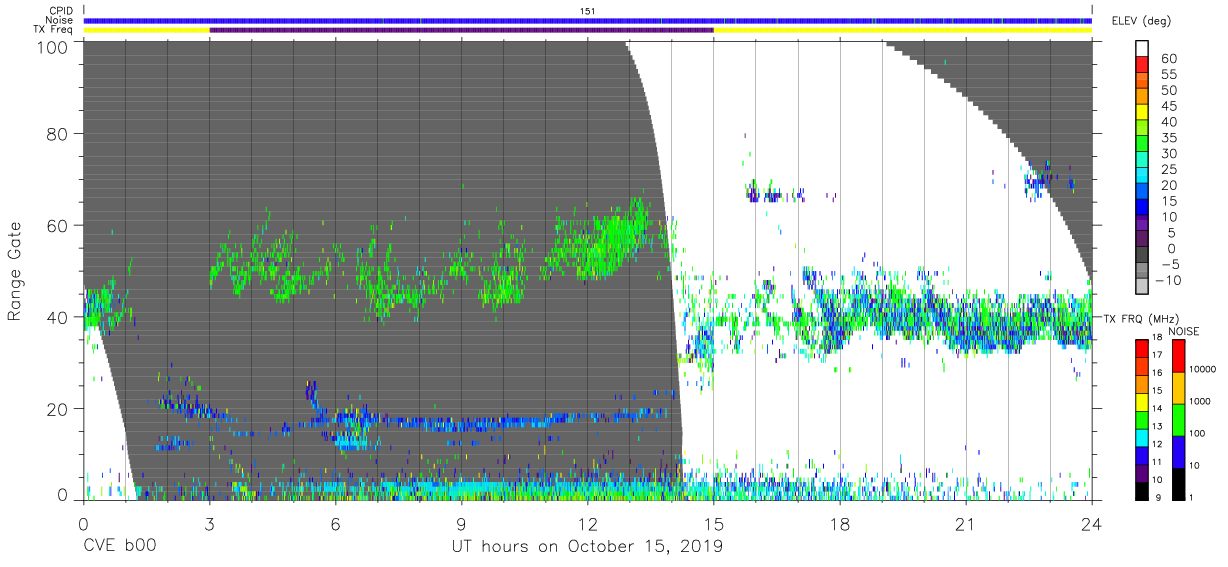The width and height of the screenshot is (1228, 567).
Task: Click the TX Freq label above the plot
Action: [53, 30]
